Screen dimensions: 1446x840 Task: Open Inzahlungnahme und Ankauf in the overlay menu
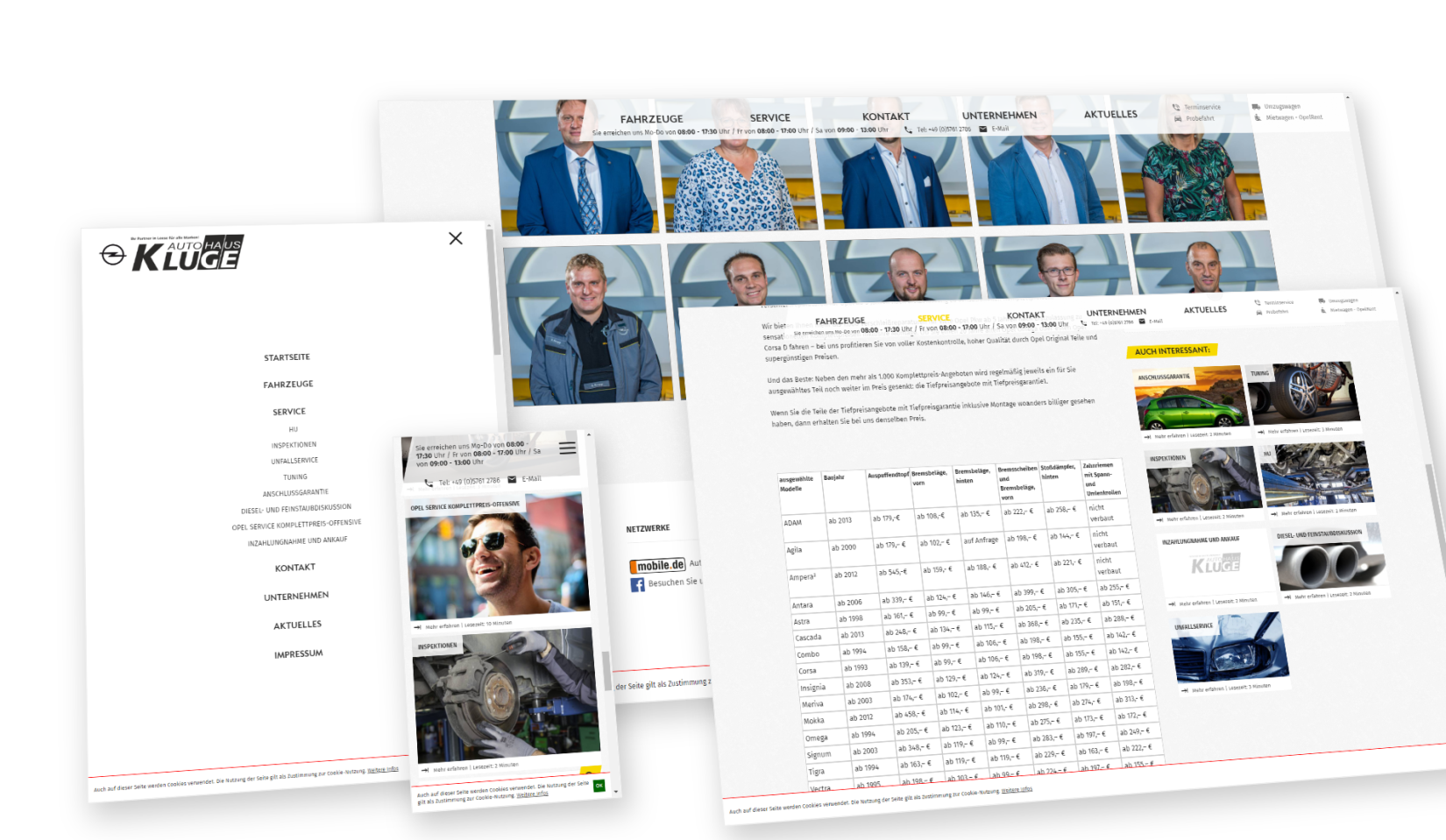[297, 540]
